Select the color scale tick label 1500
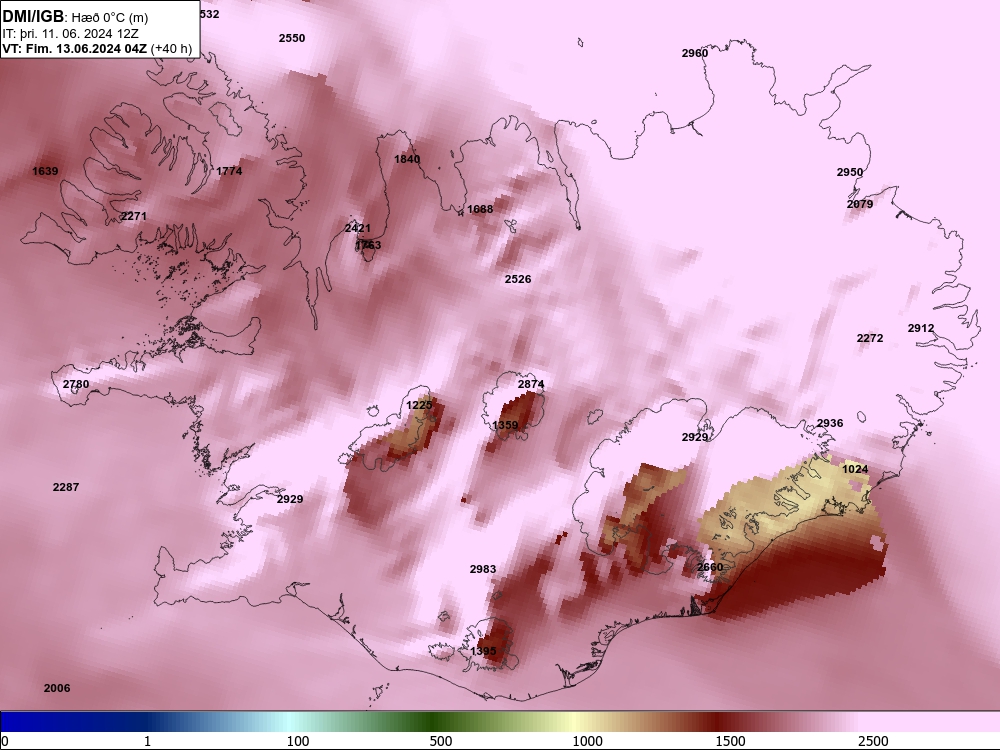Viewport: 1000px width, 750px height. pyautogui.click(x=730, y=741)
